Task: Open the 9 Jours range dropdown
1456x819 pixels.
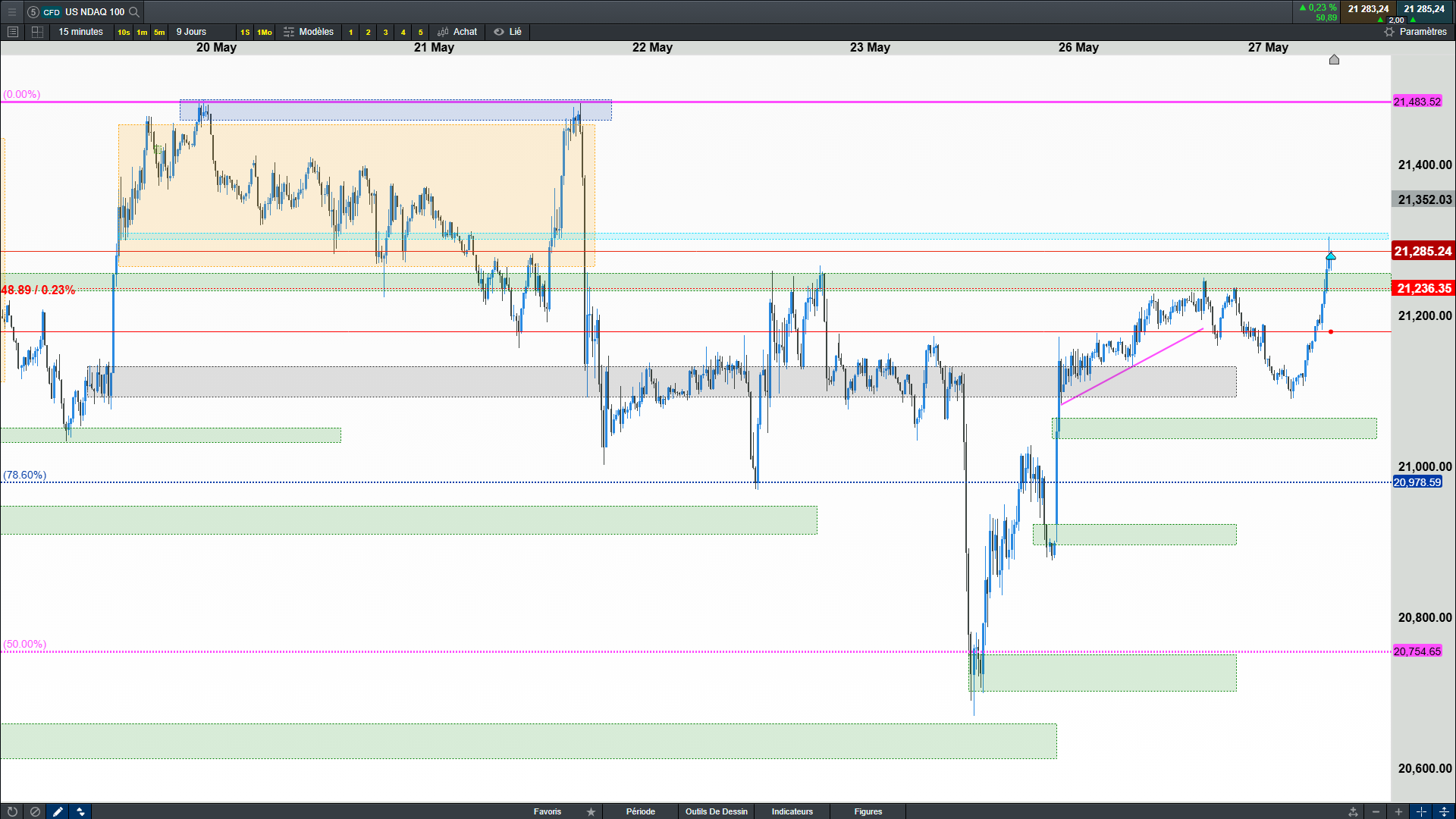Action: click(x=191, y=32)
